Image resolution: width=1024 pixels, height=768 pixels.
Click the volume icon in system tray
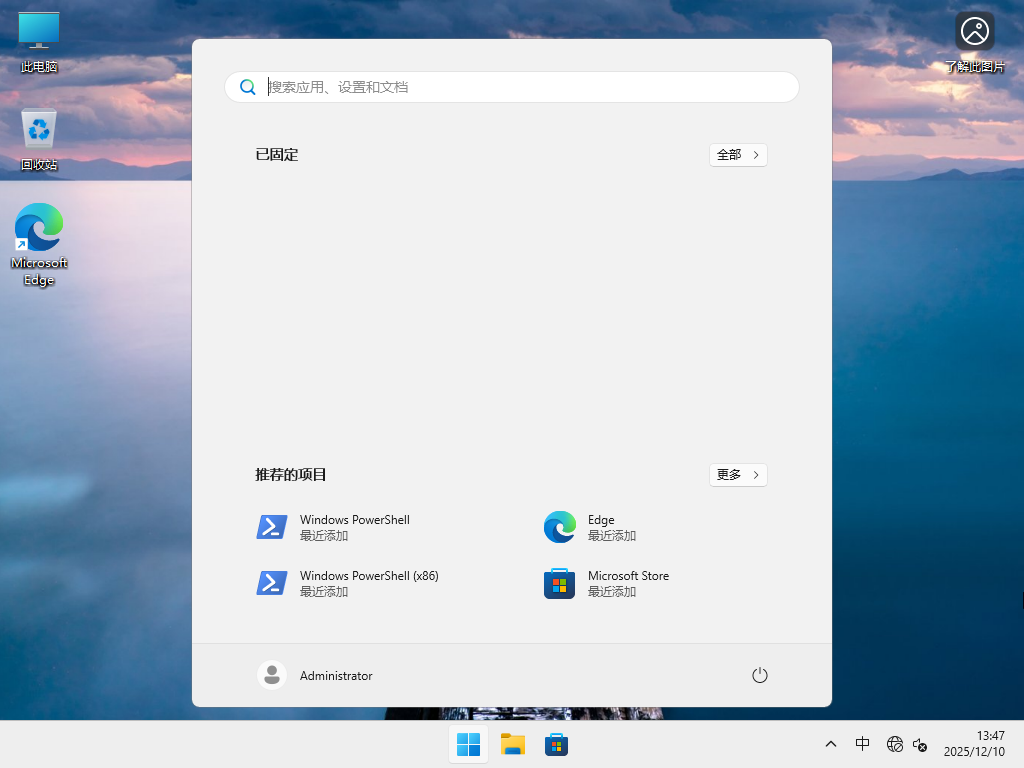pyautogui.click(x=920, y=744)
